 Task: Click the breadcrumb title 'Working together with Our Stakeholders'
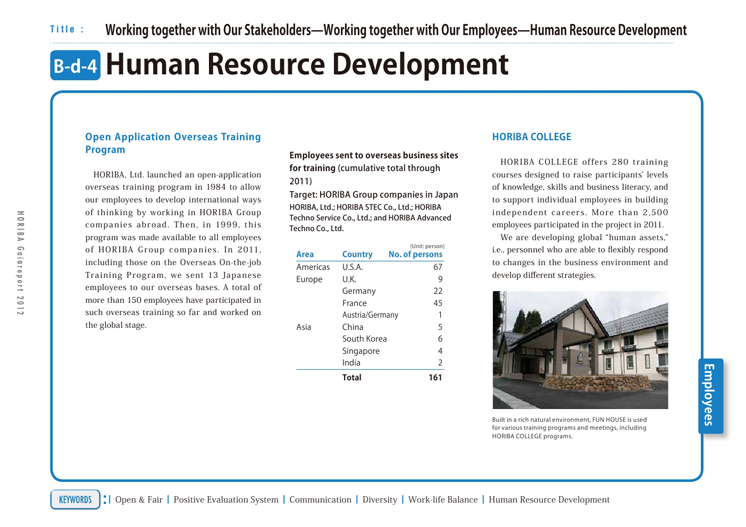tap(208, 30)
